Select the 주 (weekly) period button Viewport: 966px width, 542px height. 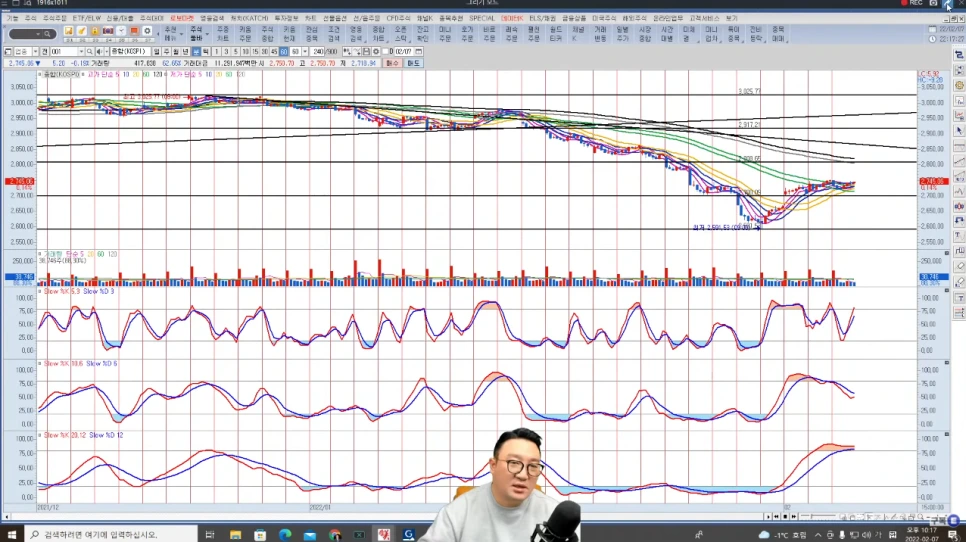pos(166,52)
